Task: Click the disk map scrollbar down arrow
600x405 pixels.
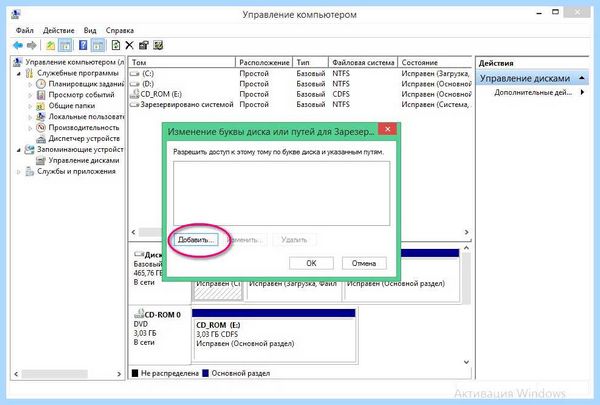Action: 466,362
